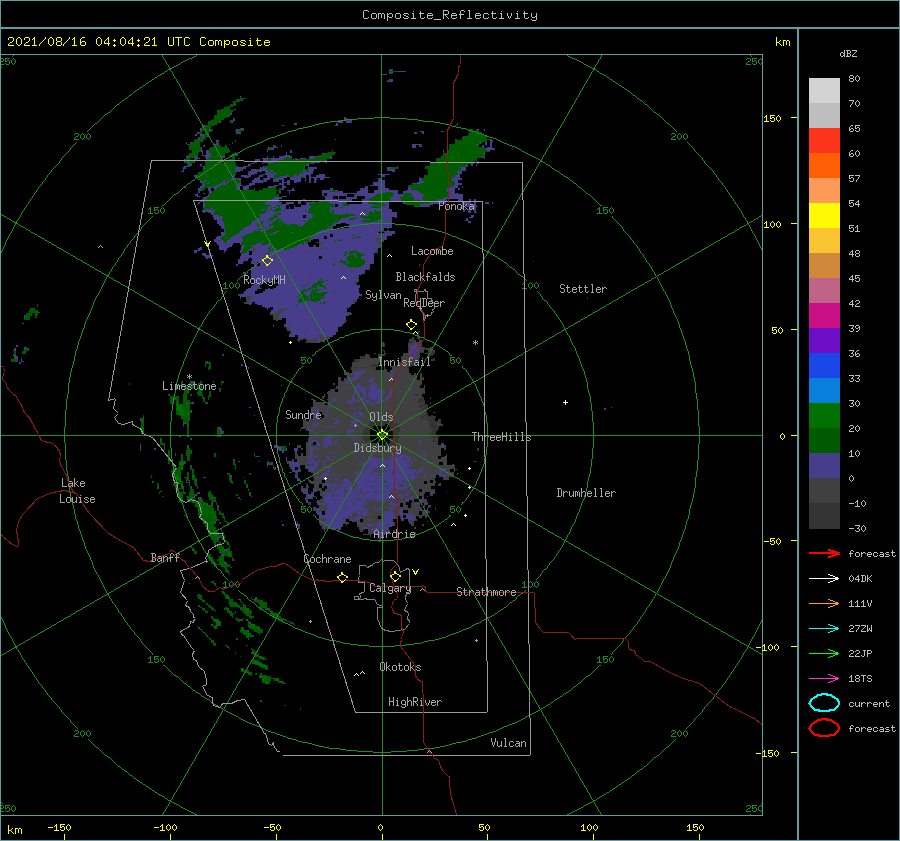Click the RockyMH label
This screenshot has height=841, width=900.
coord(264,280)
